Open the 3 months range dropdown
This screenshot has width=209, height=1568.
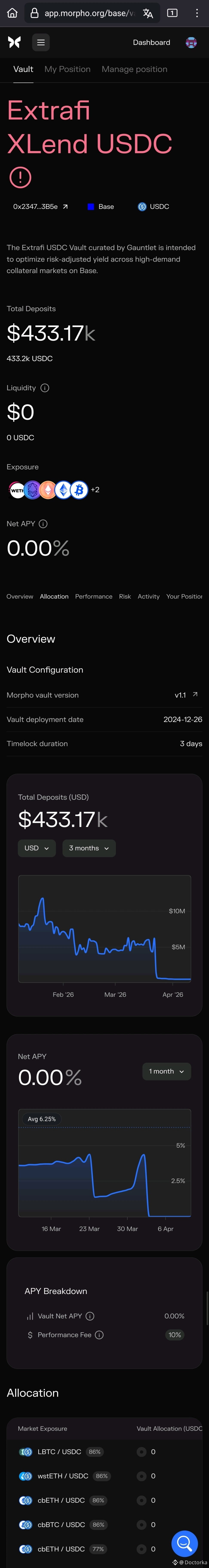pos(89,848)
